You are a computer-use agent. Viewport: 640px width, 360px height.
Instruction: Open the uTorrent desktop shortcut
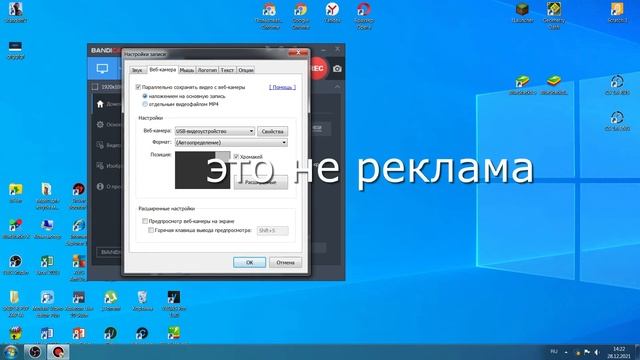click(x=111, y=300)
